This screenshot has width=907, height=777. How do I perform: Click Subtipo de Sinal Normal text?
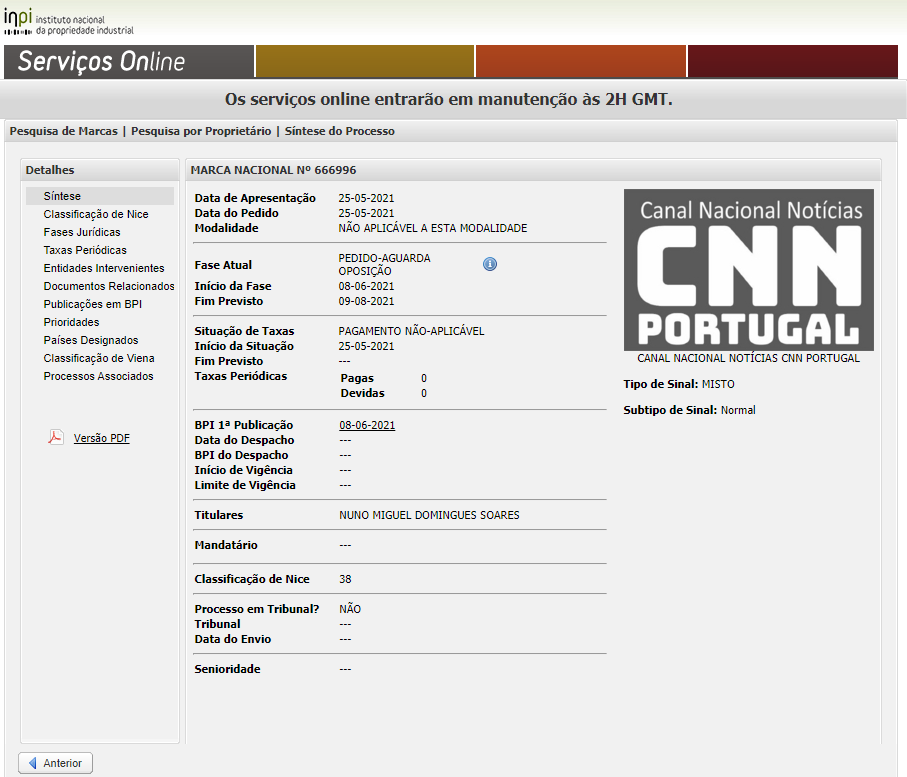tap(690, 410)
